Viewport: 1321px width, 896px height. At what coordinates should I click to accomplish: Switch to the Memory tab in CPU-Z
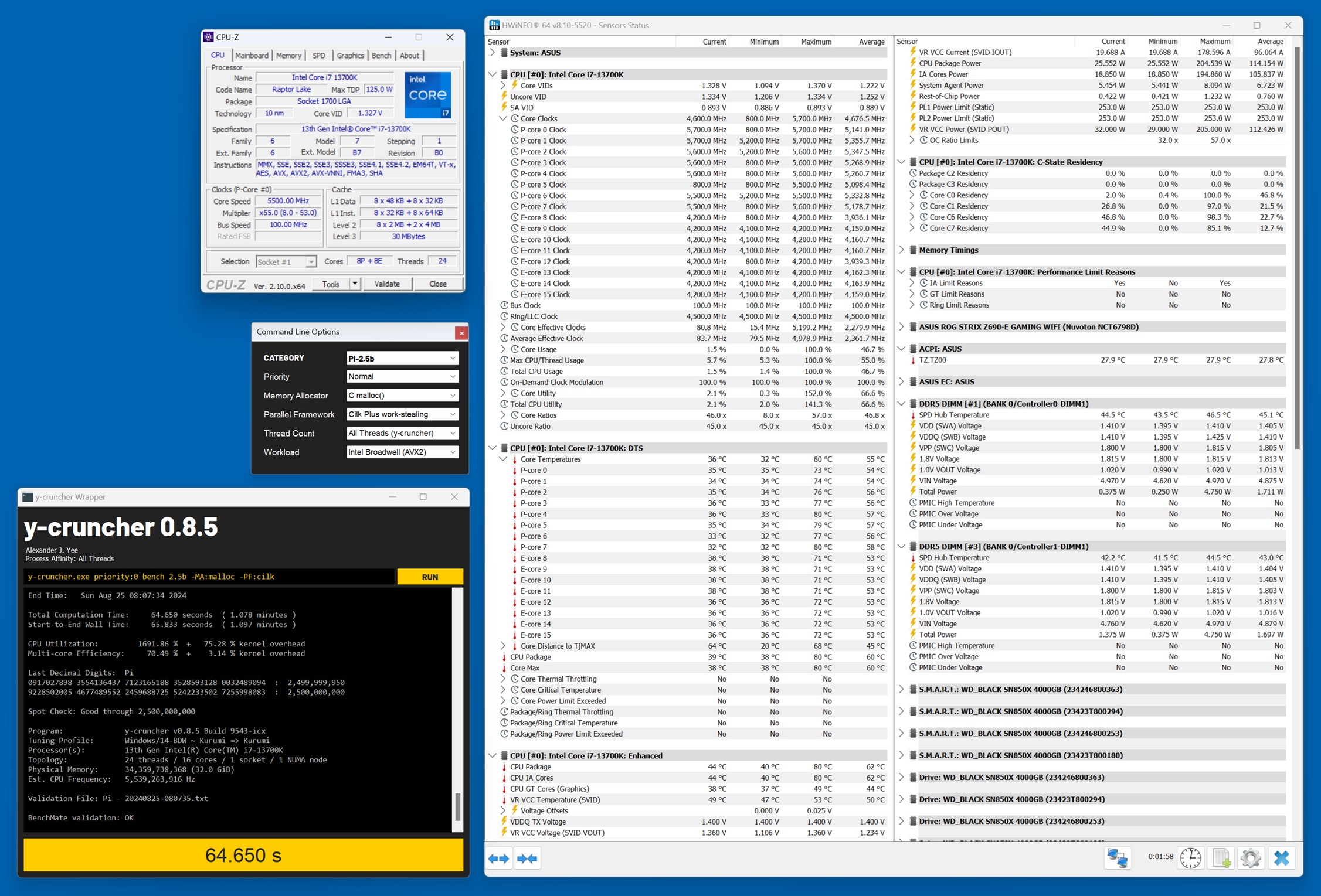point(288,56)
